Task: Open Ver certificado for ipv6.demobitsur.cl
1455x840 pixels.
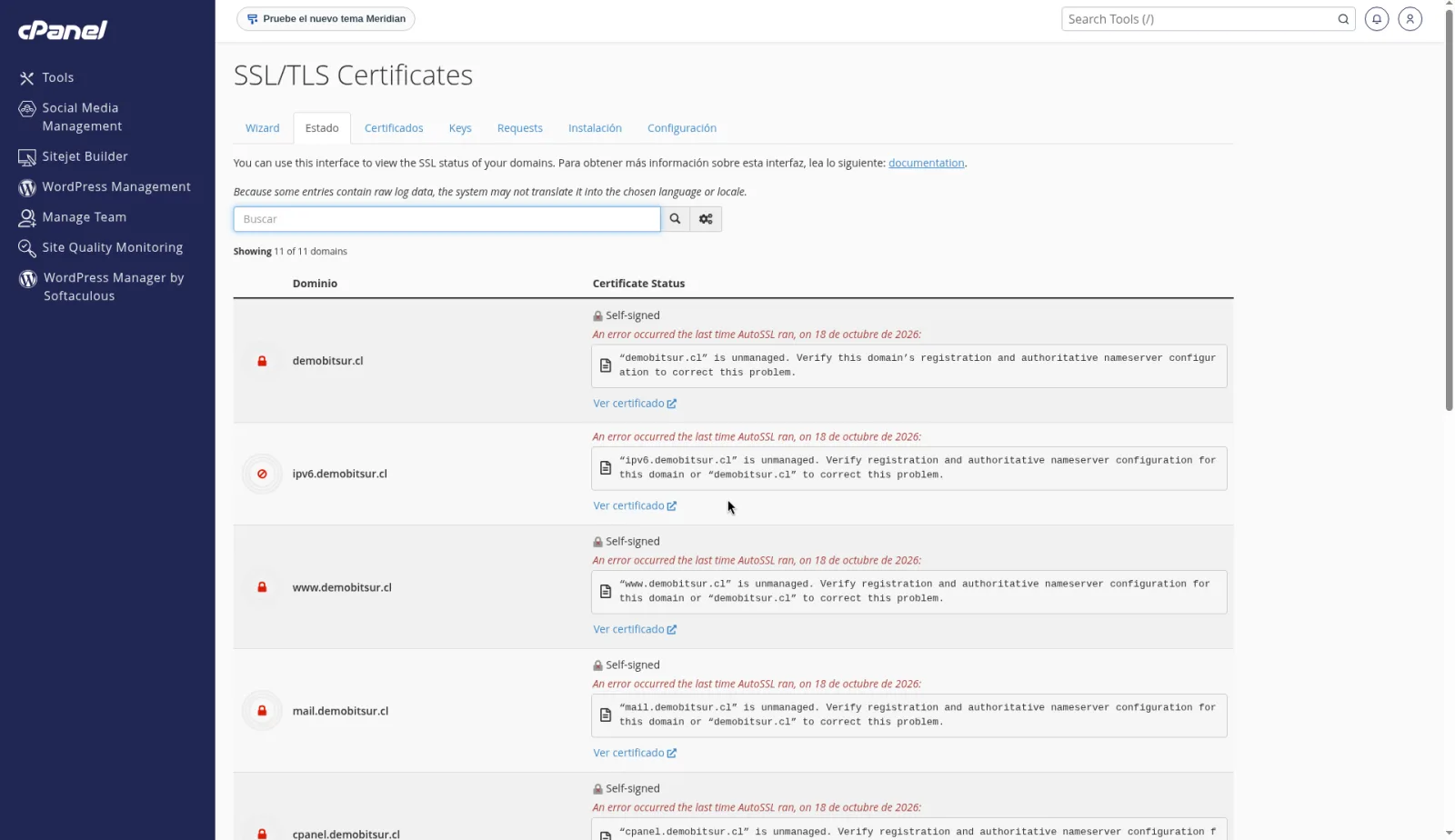Action: tap(635, 505)
